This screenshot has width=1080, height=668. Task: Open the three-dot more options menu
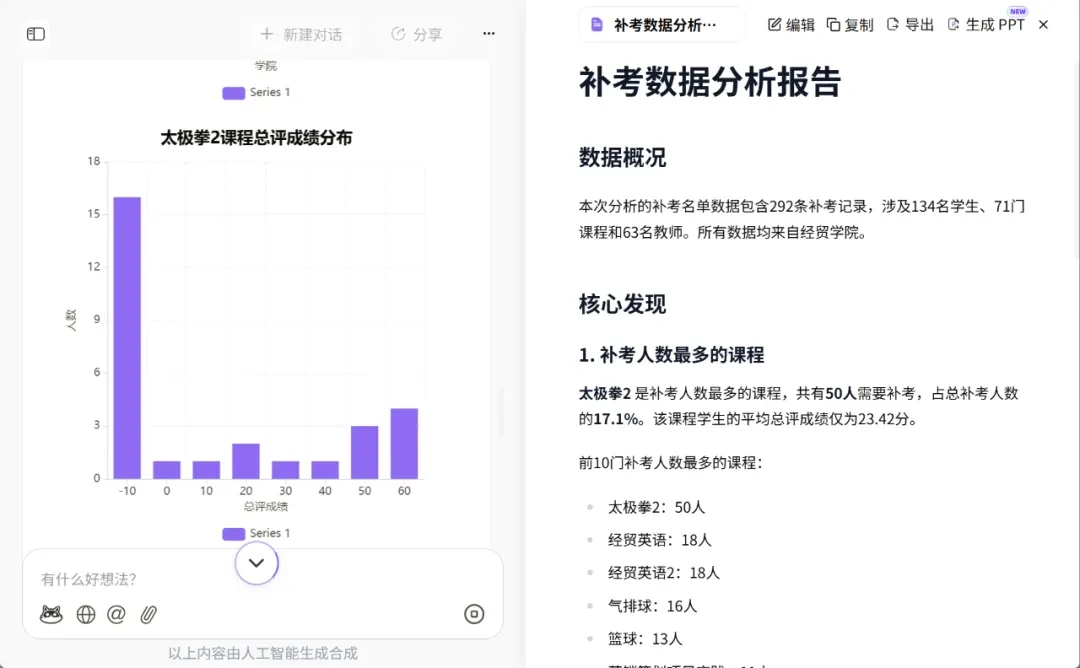(x=488, y=34)
